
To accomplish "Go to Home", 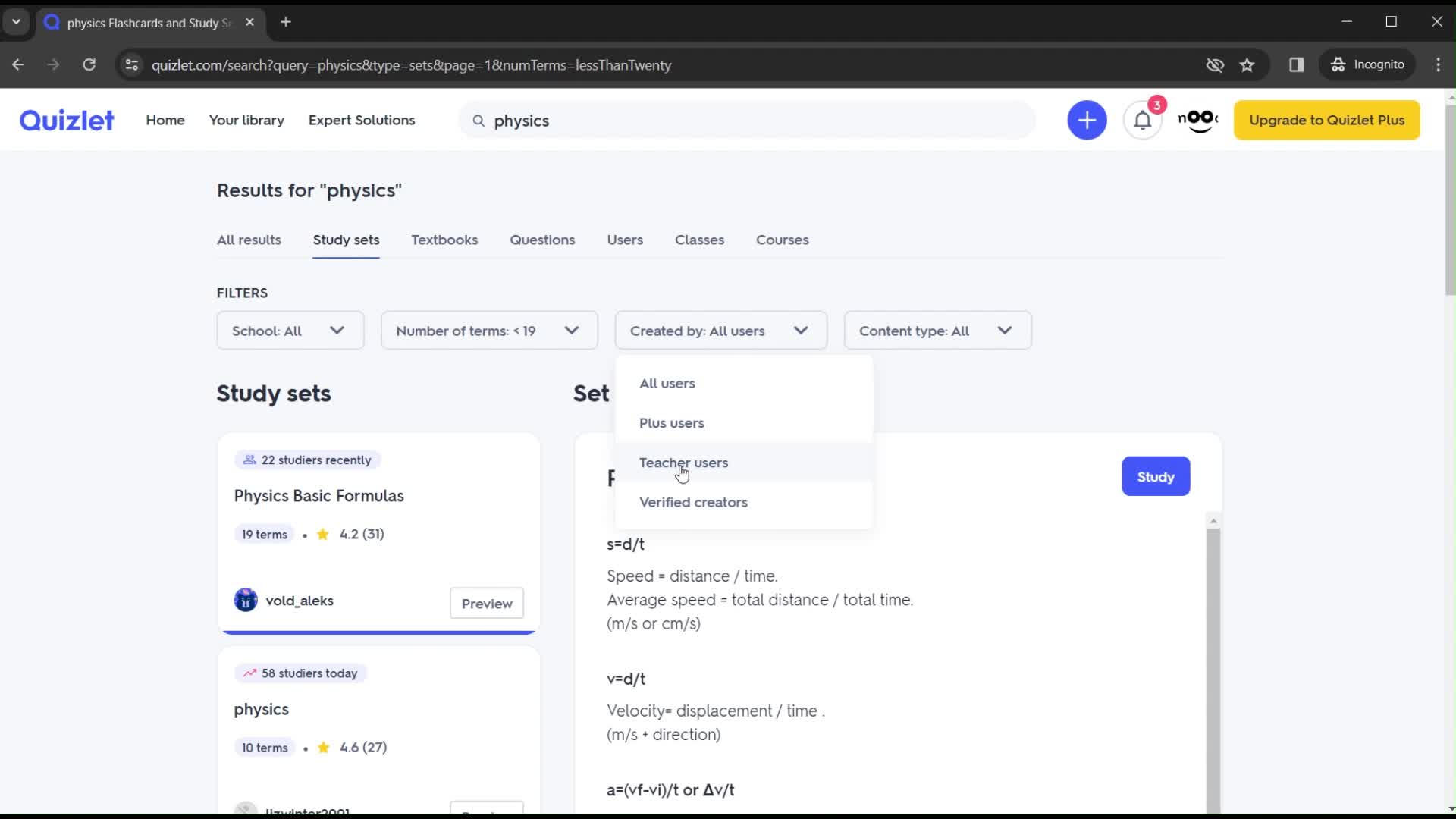I will click(x=165, y=120).
